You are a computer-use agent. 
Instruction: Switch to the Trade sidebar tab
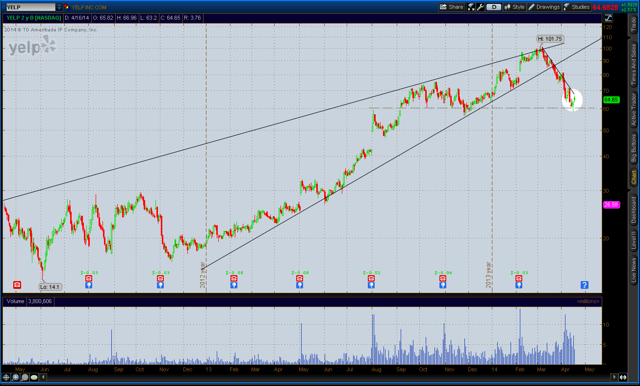coord(634,25)
